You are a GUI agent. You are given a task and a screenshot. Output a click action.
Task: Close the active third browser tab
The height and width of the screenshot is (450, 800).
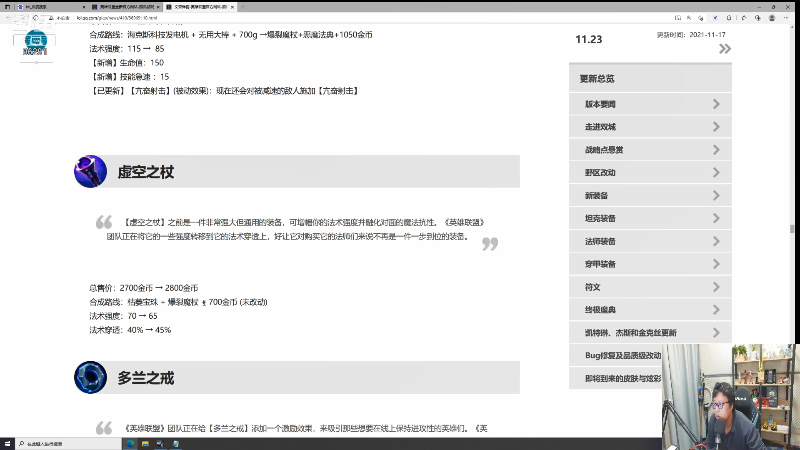coord(232,7)
